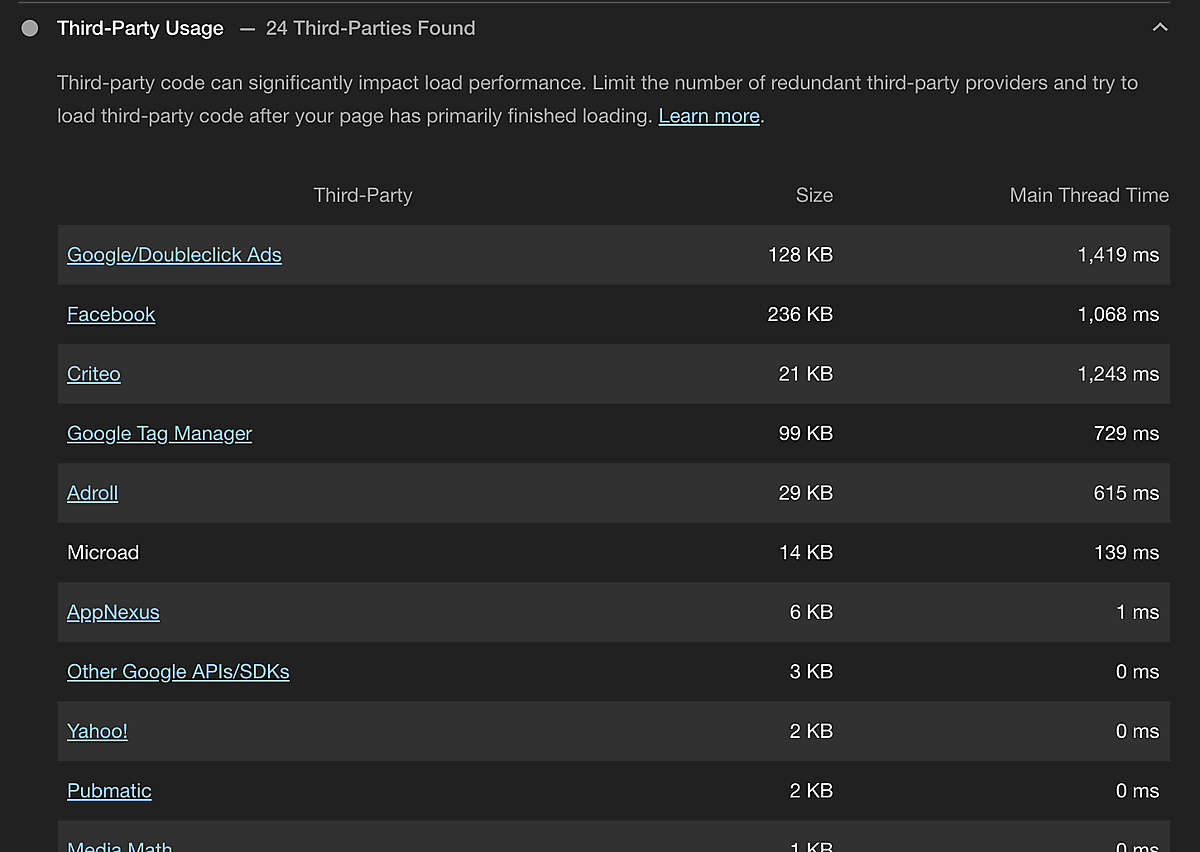Click the Facebook third-party link
The image size is (1200, 852).
[x=111, y=314]
